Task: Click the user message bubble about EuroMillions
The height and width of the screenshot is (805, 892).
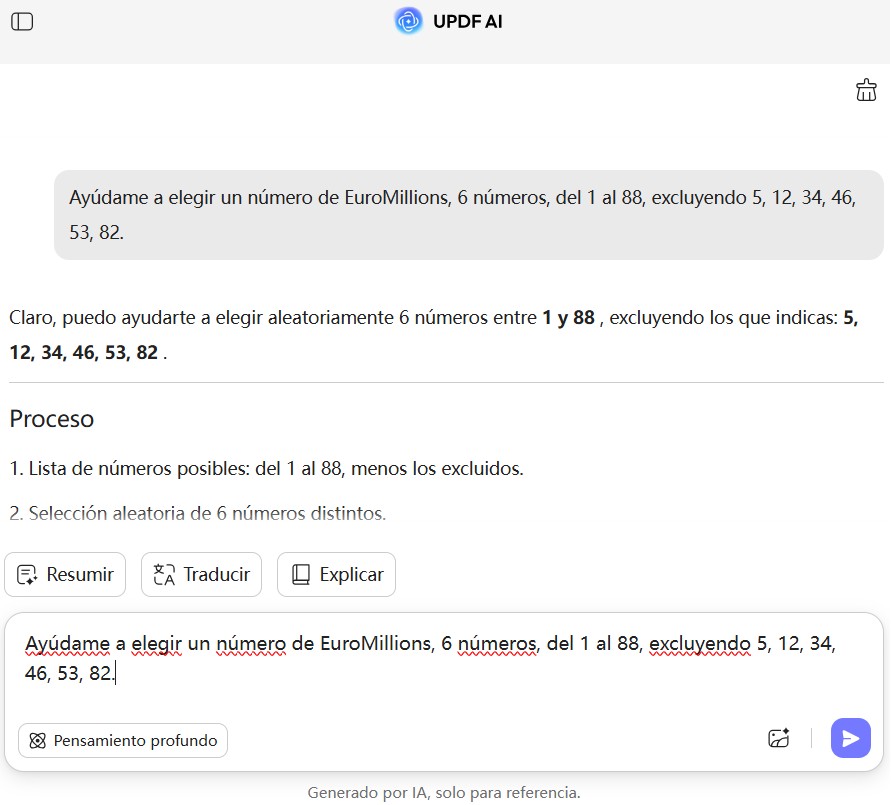Action: pyautogui.click(x=469, y=215)
